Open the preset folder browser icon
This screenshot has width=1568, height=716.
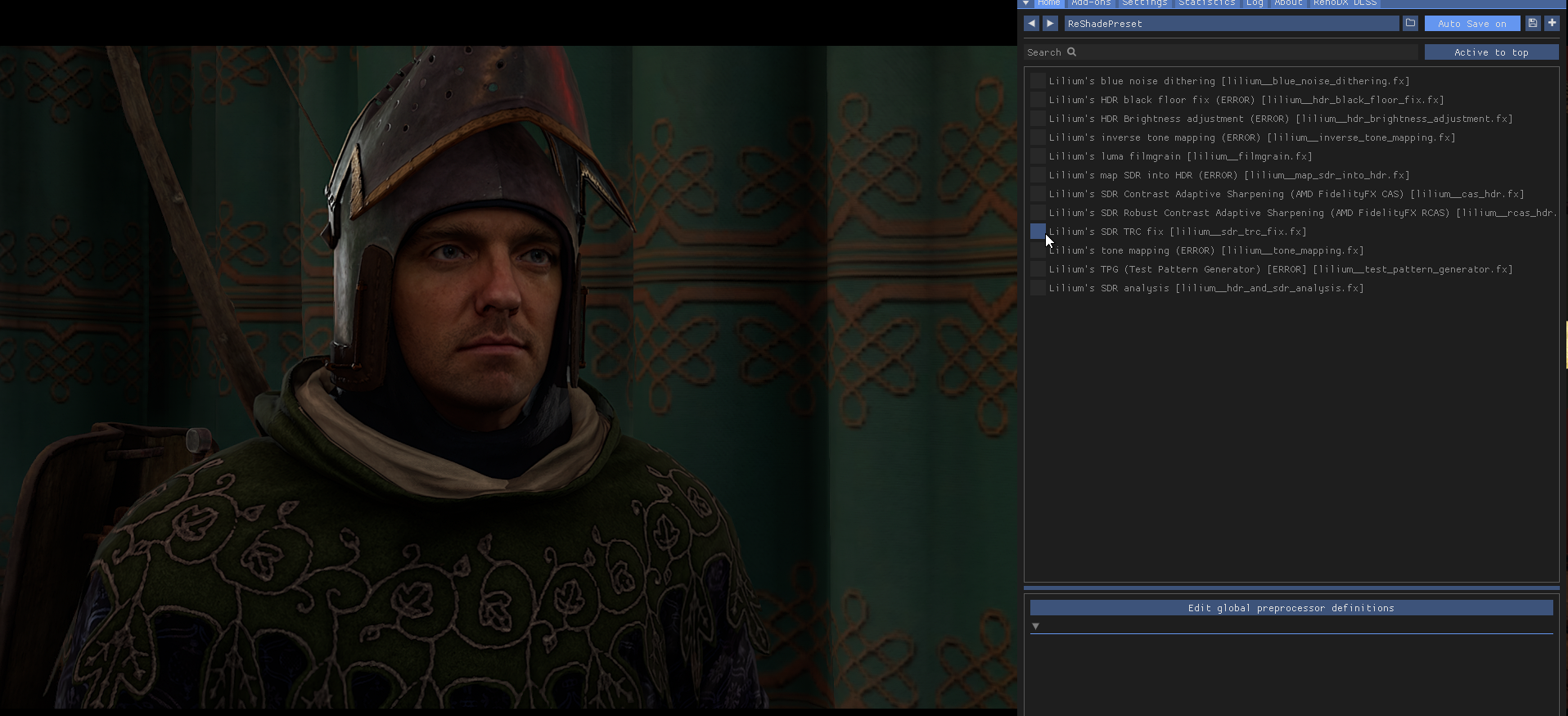[x=1410, y=24]
